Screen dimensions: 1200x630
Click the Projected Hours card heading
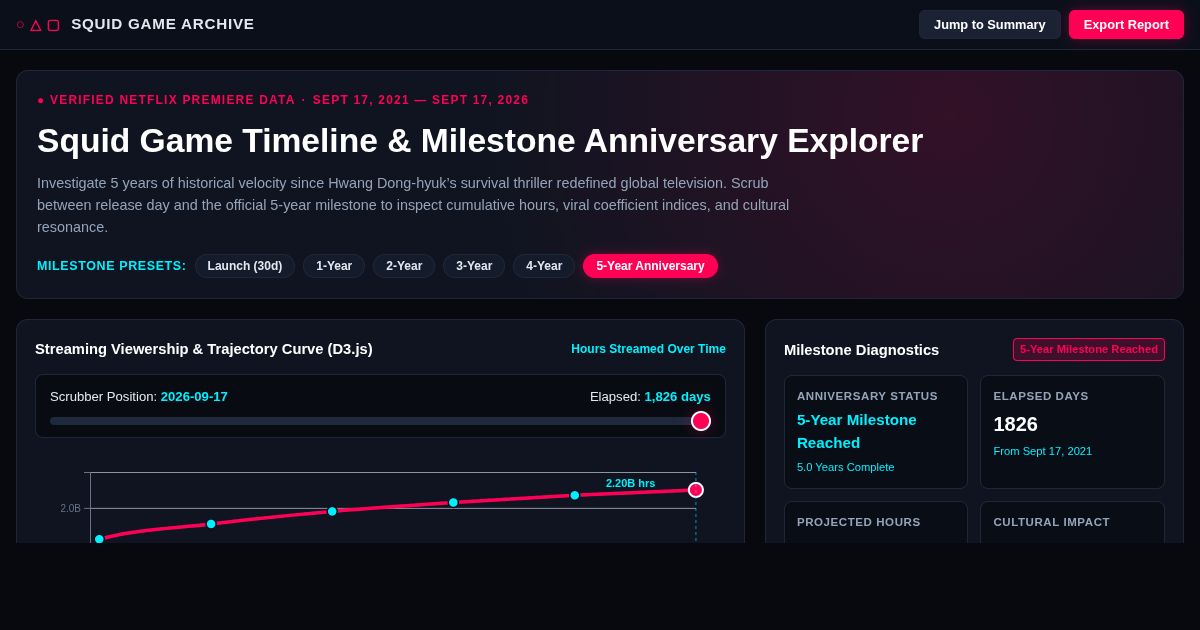(859, 522)
